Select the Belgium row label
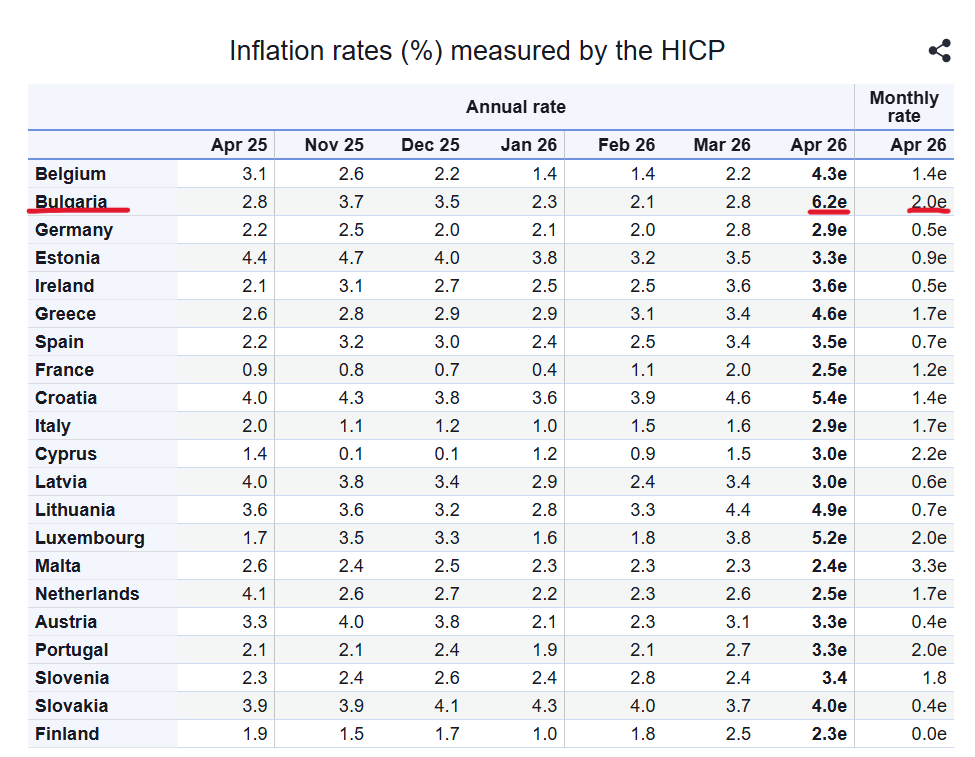This screenshot has width=975, height=757. coord(70,174)
